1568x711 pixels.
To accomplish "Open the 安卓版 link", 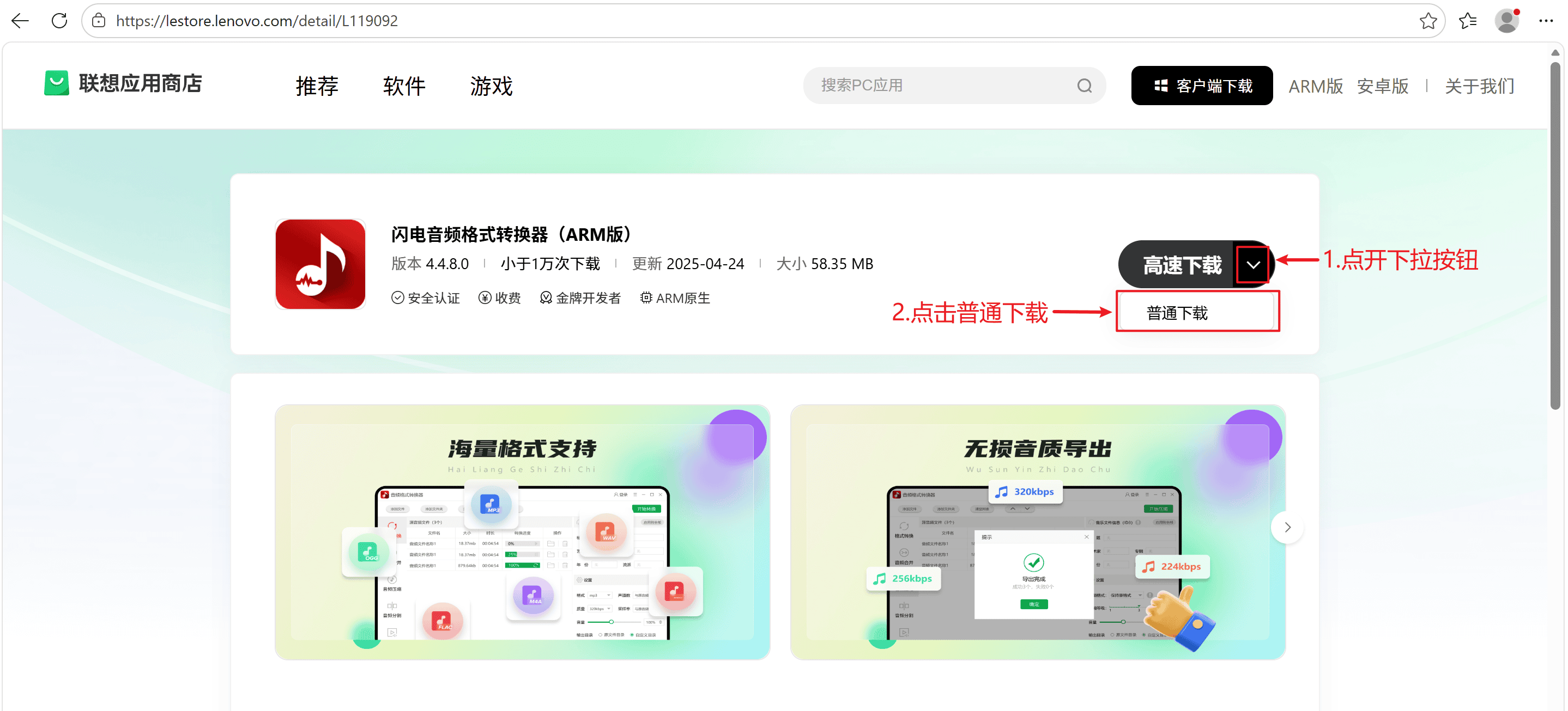I will coord(1382,87).
